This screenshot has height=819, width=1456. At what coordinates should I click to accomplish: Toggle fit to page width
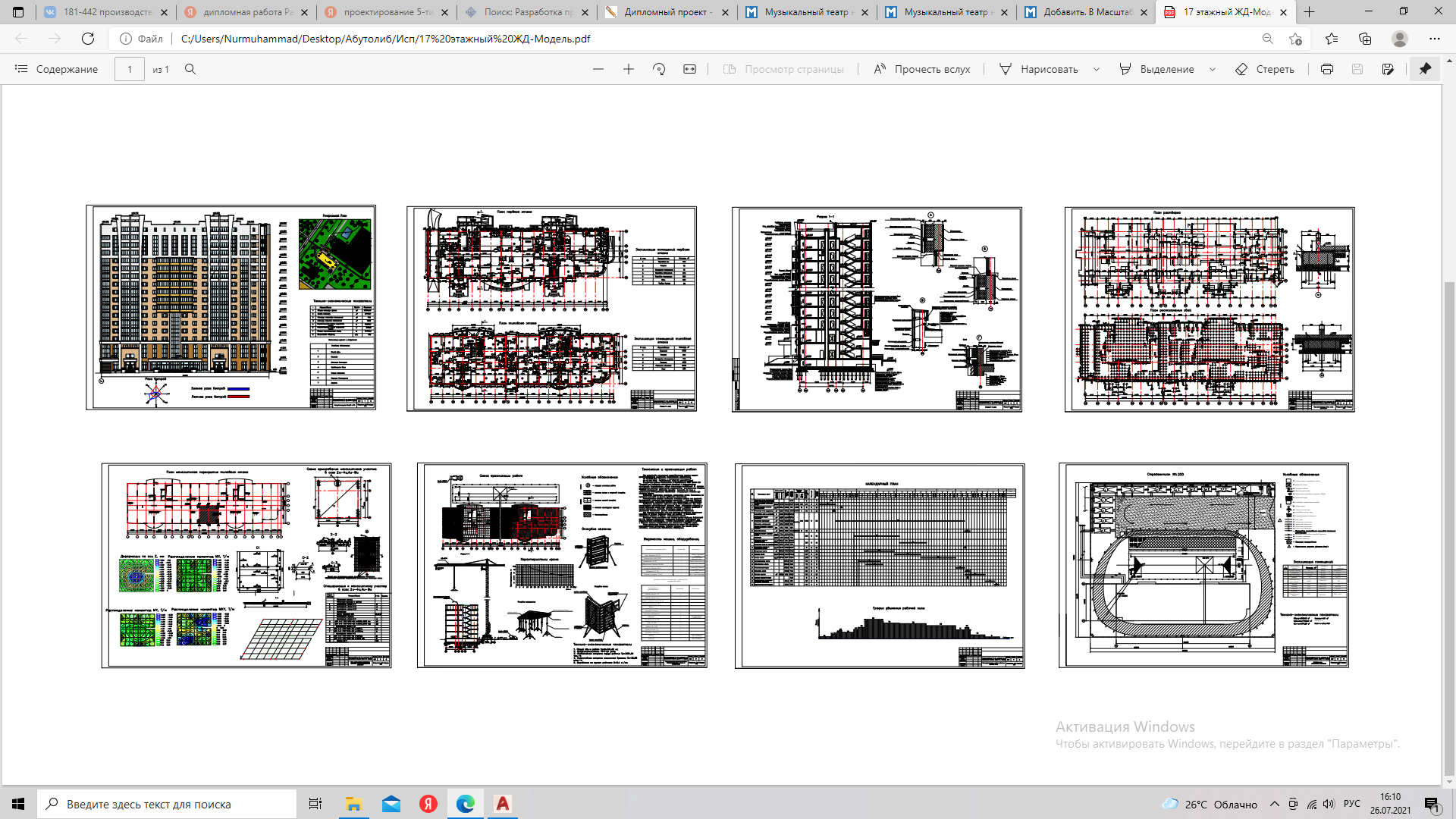point(689,69)
